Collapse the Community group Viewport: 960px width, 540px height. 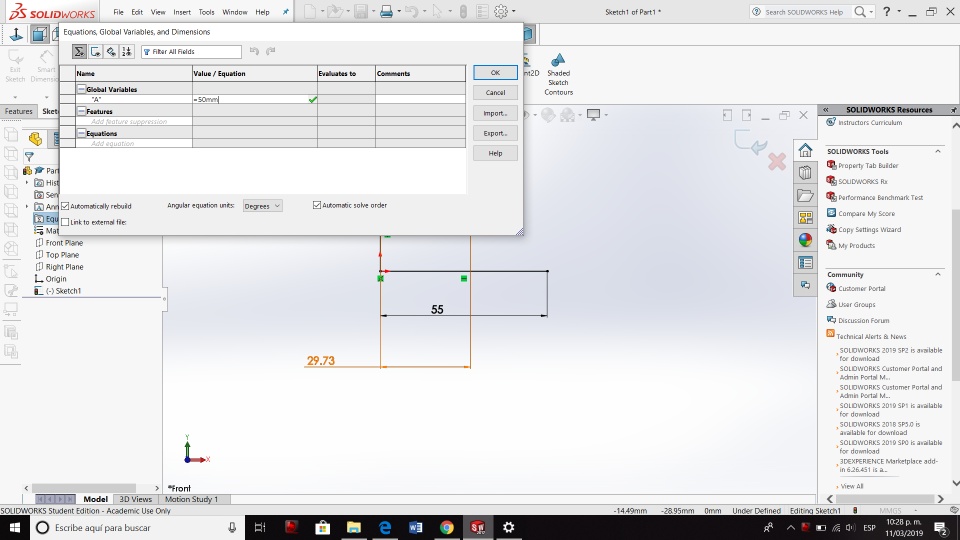click(938, 274)
